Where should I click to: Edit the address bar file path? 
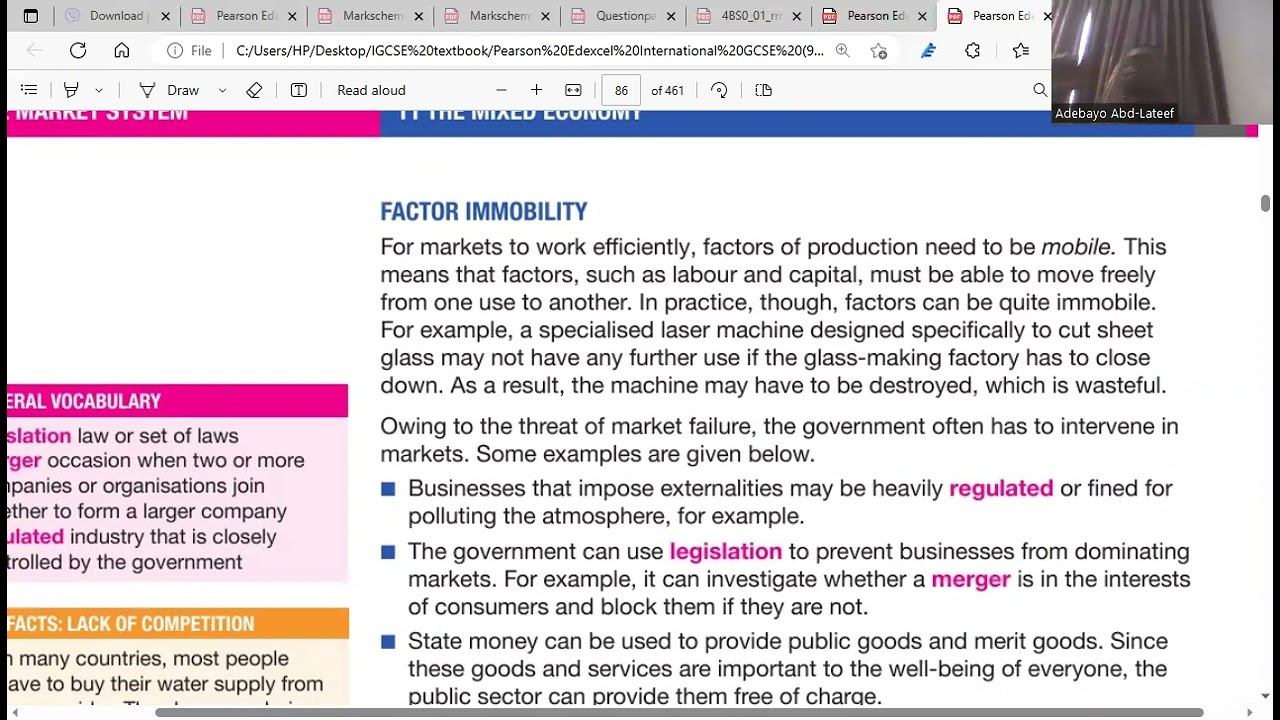pos(530,51)
